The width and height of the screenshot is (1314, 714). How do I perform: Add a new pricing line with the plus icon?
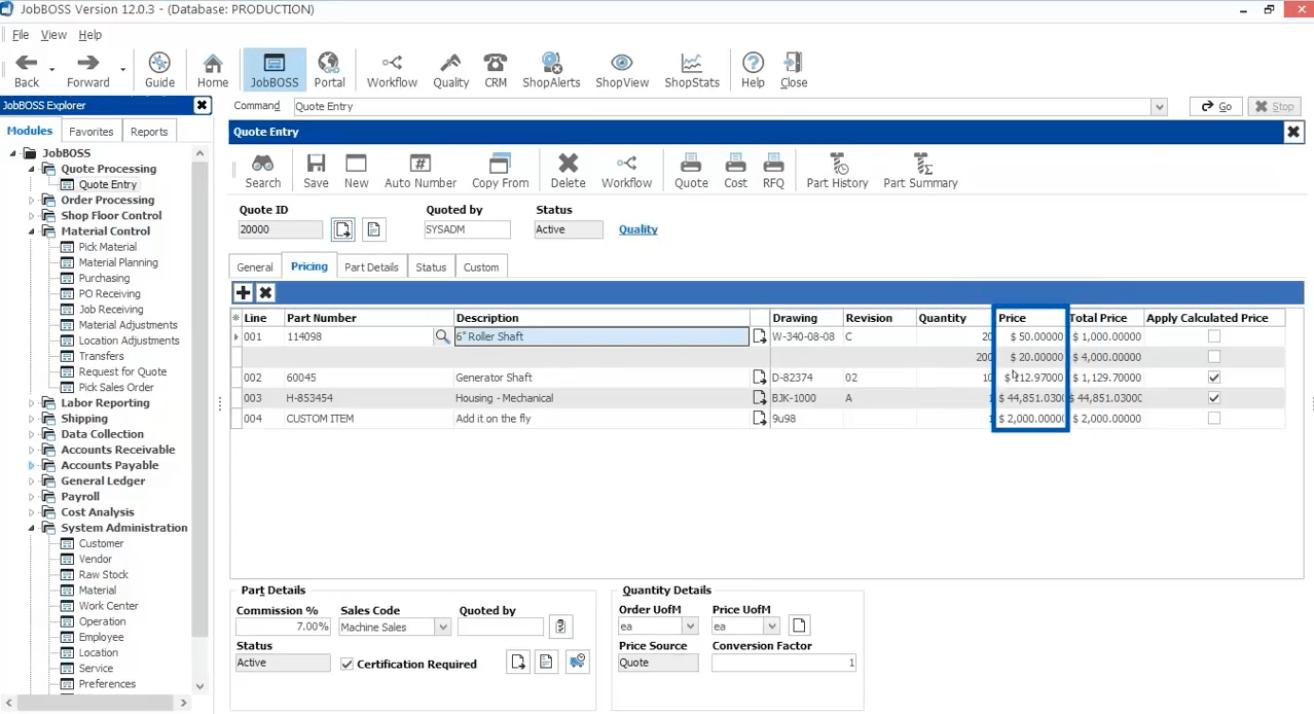[243, 292]
